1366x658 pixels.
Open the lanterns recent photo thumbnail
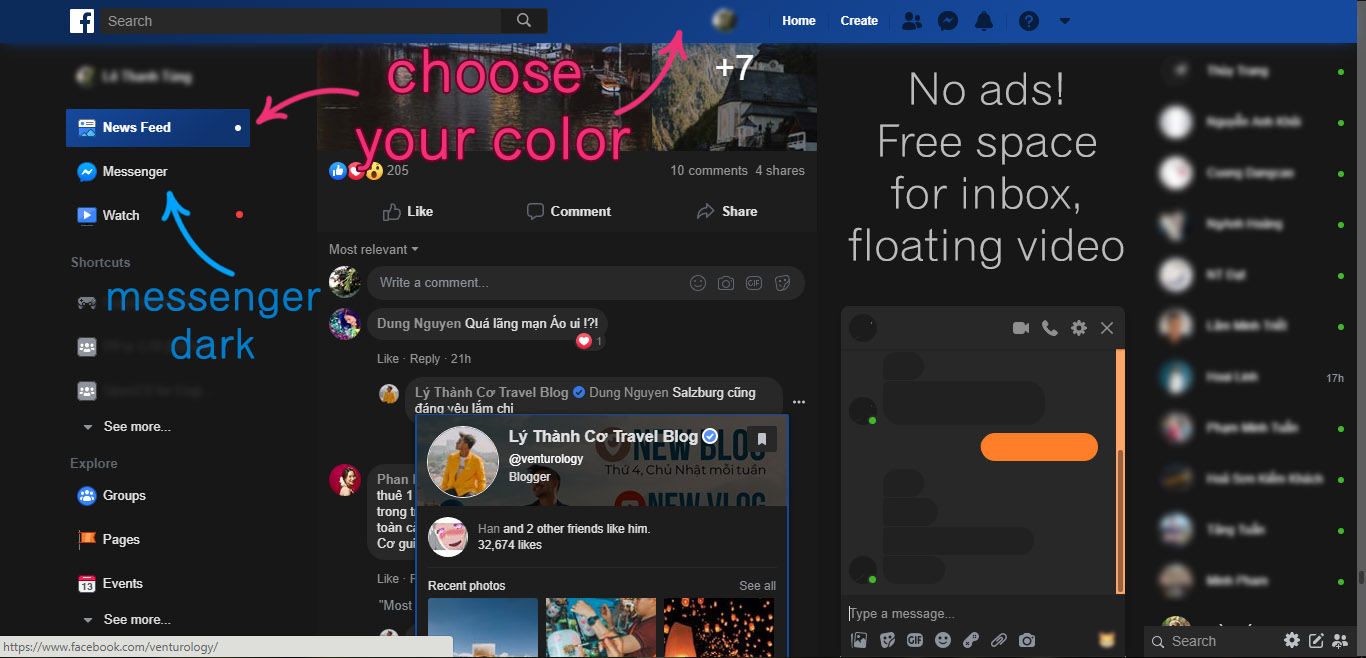(719, 628)
